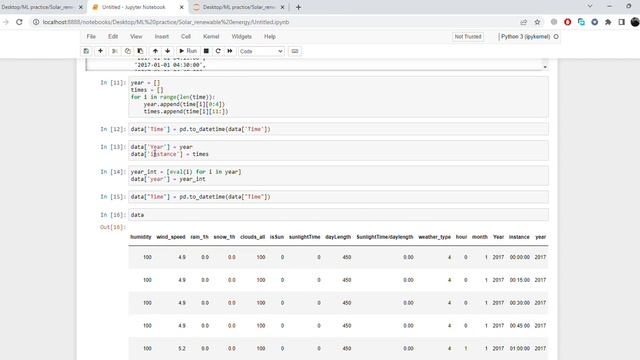Click the instance column header
This screenshot has height=360, width=640.
[519, 237]
